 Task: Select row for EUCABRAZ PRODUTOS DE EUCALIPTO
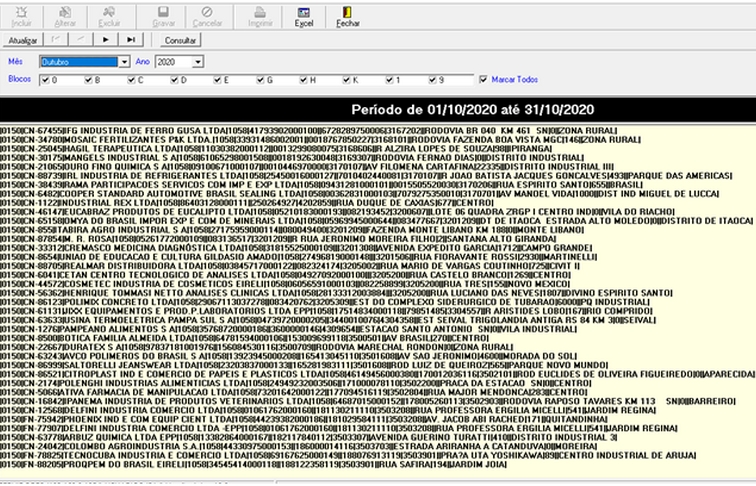[x=338, y=212]
